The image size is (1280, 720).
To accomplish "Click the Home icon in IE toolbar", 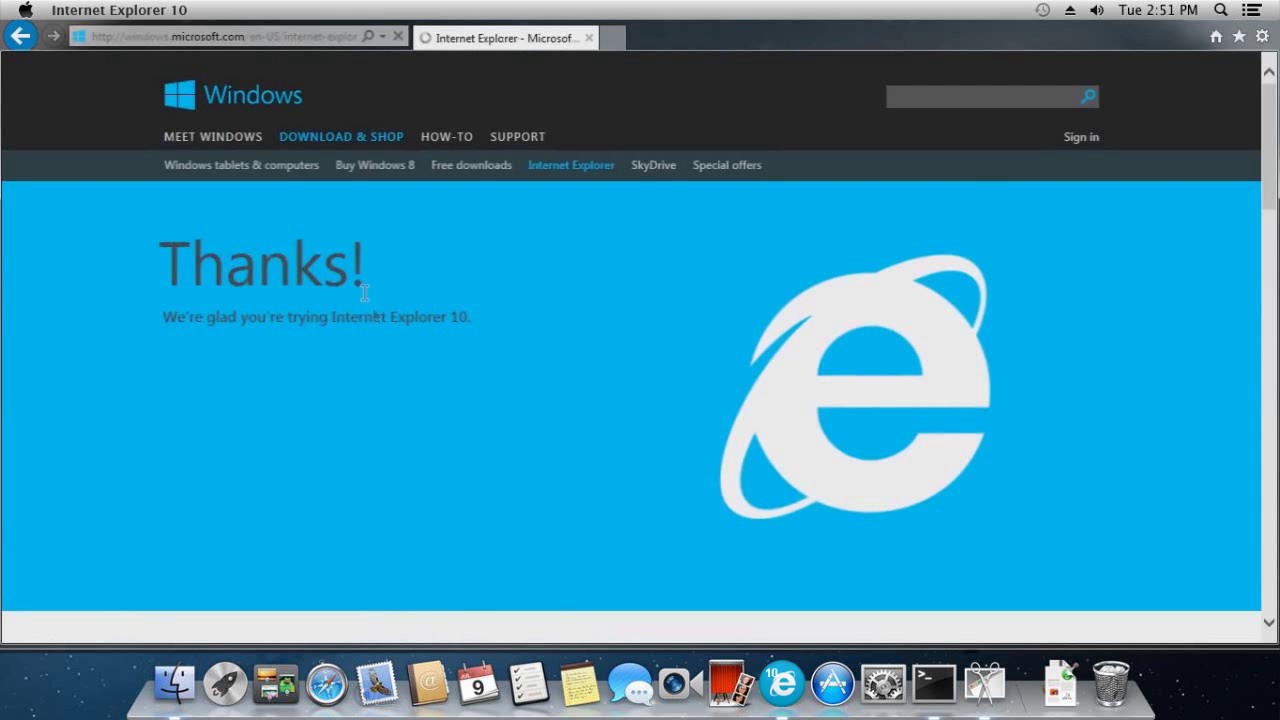I will tap(1216, 36).
